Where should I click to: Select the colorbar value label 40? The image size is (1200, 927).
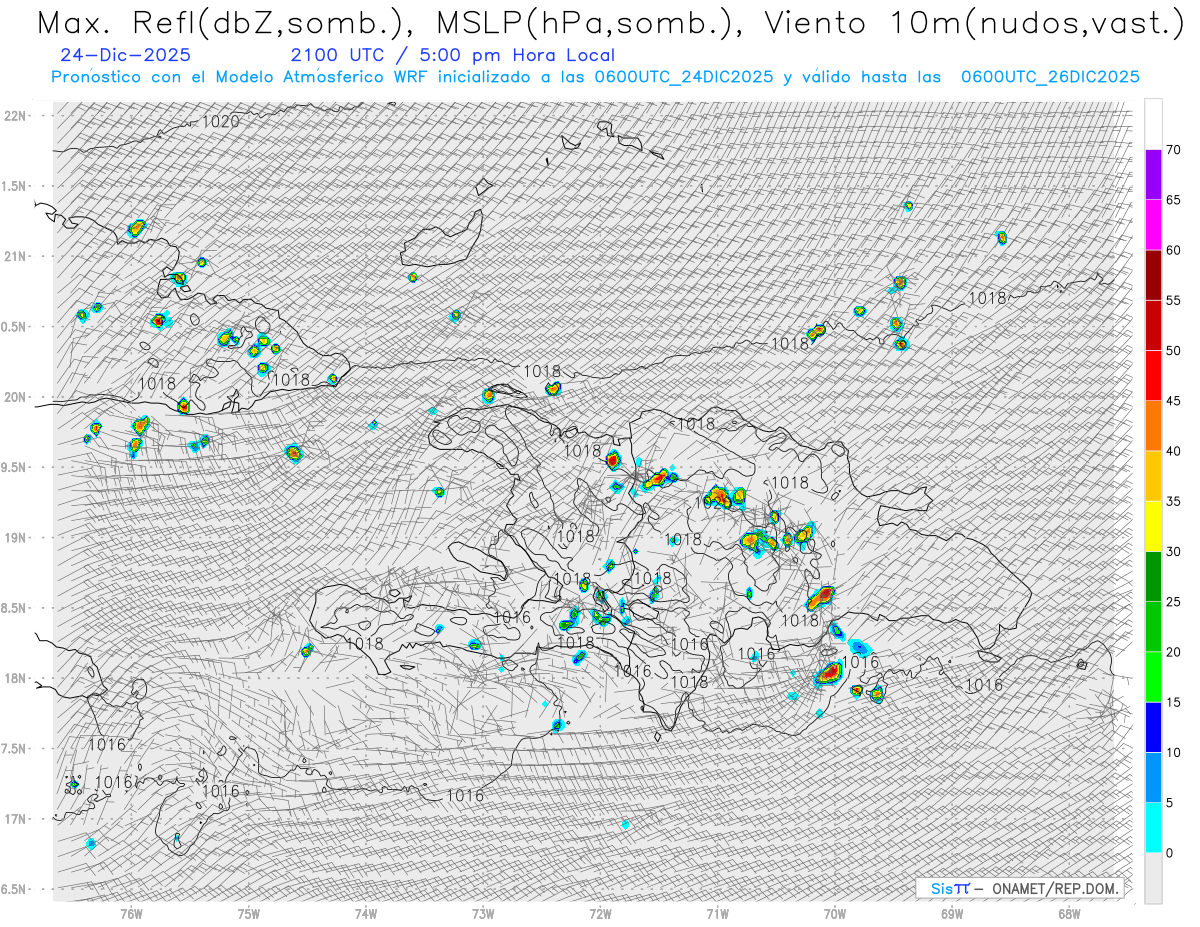point(1173,451)
